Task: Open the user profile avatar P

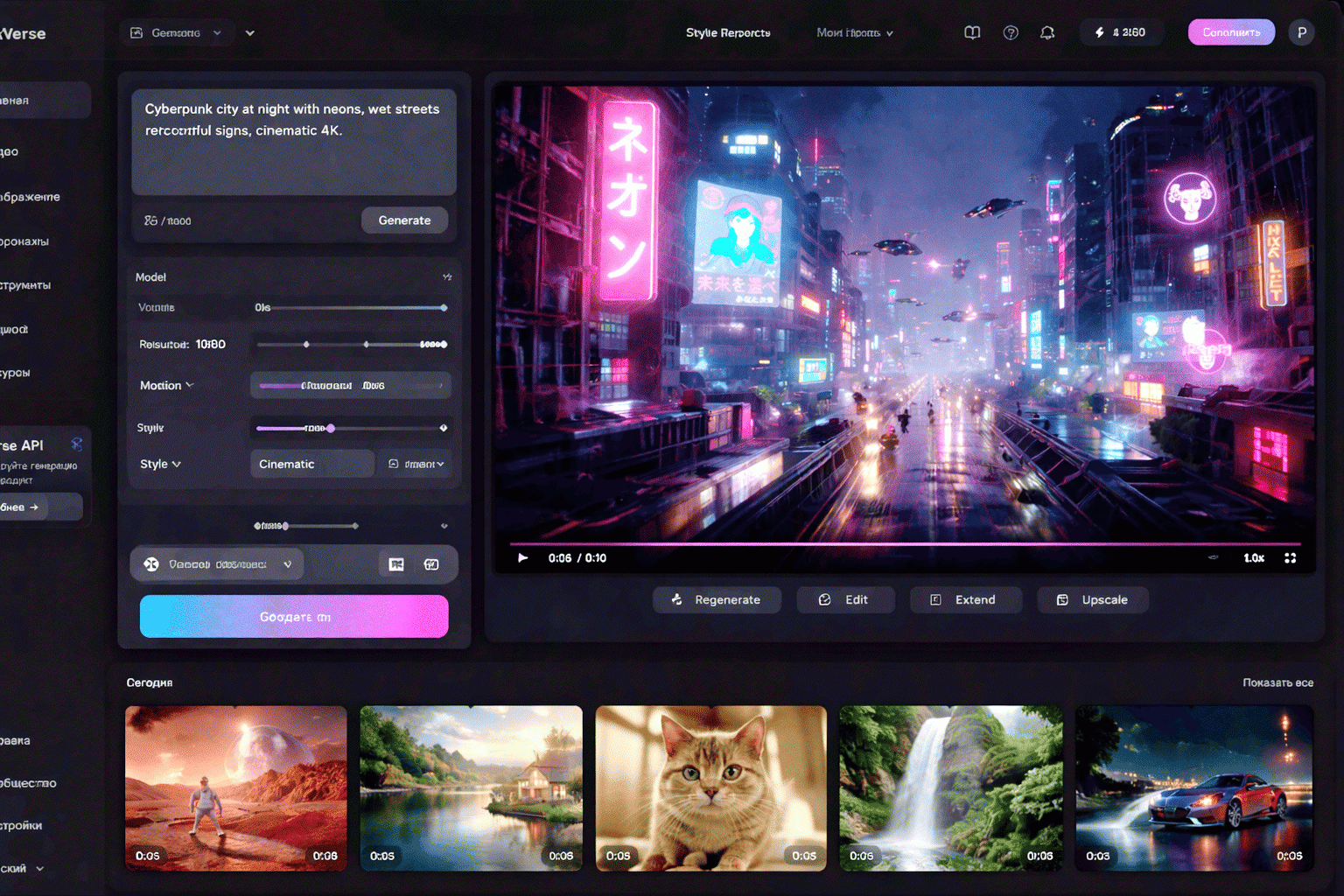Action: point(1301,32)
